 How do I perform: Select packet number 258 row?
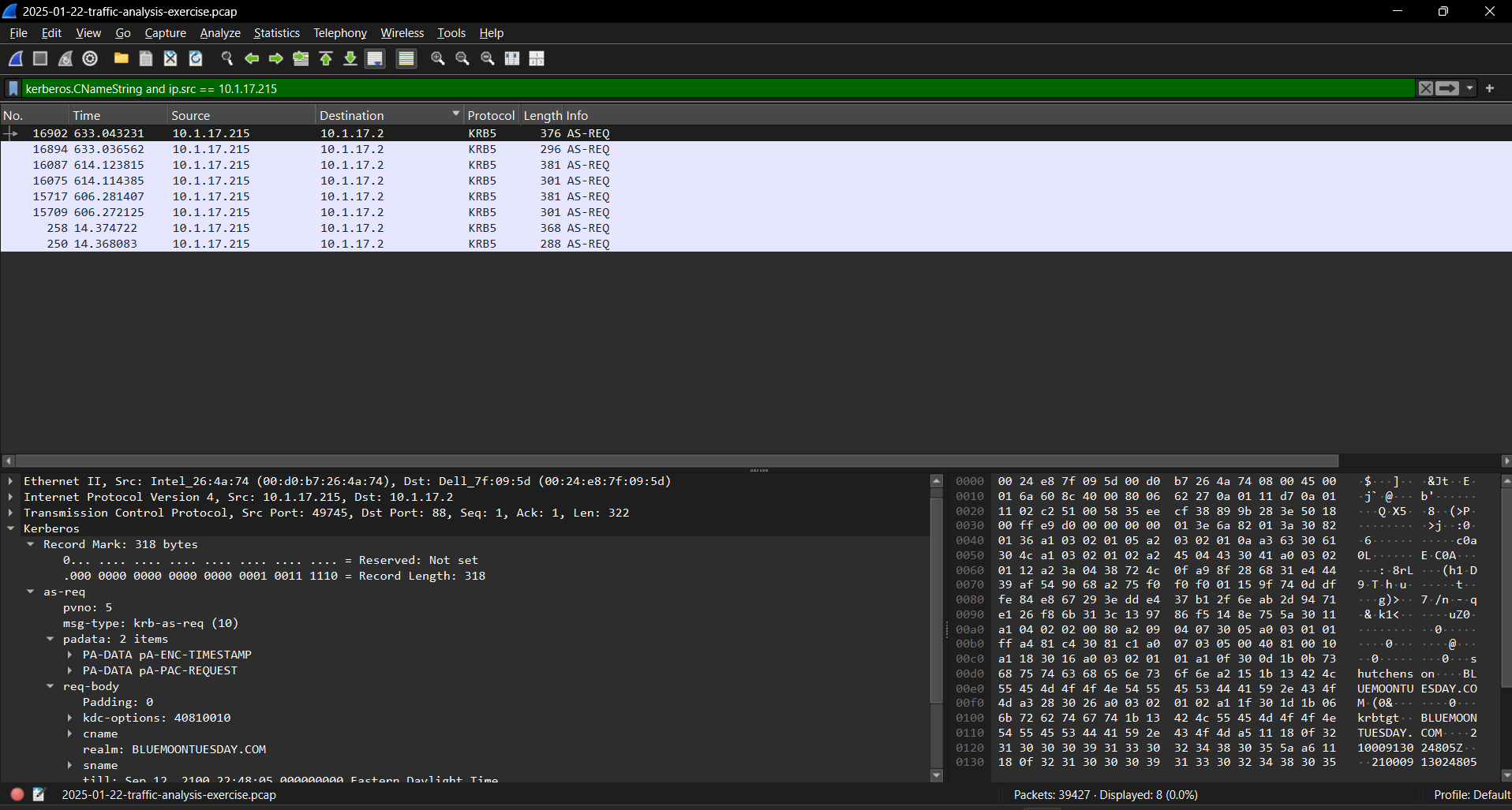(756, 228)
